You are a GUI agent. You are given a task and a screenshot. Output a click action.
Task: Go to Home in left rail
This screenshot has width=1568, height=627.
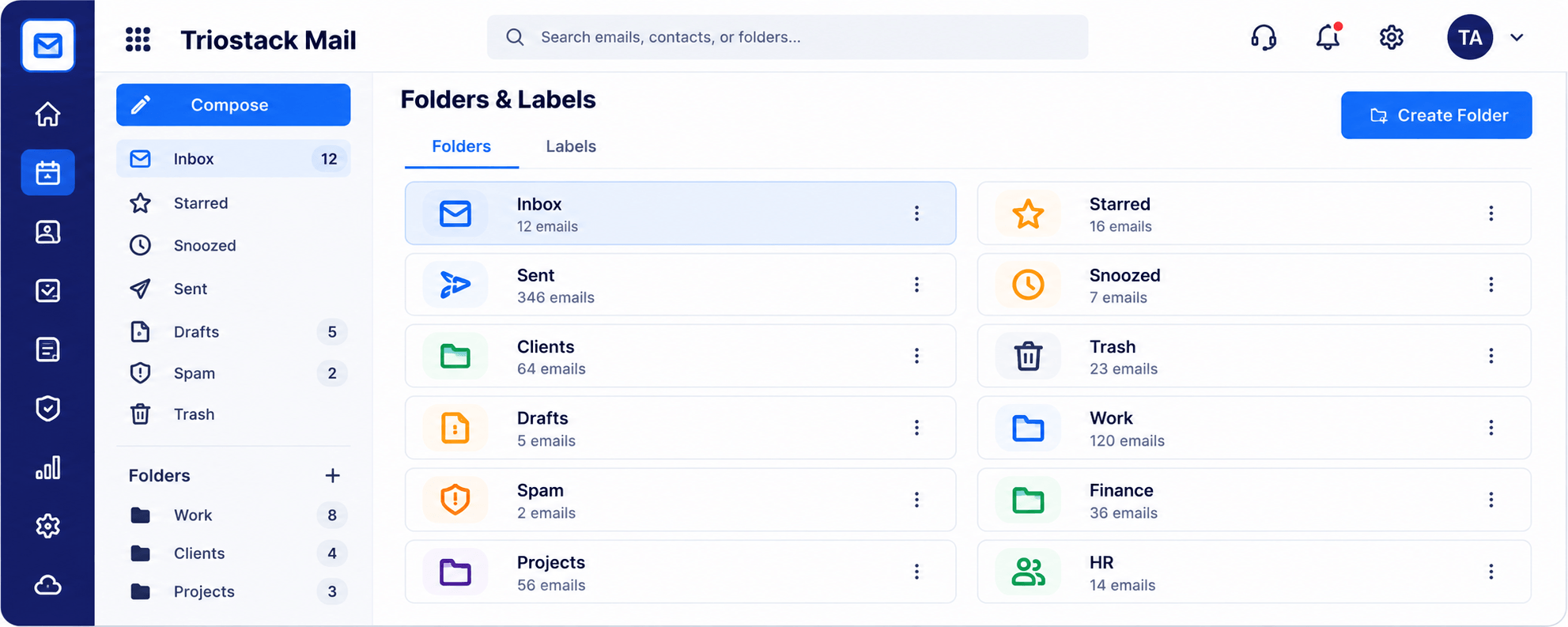click(x=47, y=114)
